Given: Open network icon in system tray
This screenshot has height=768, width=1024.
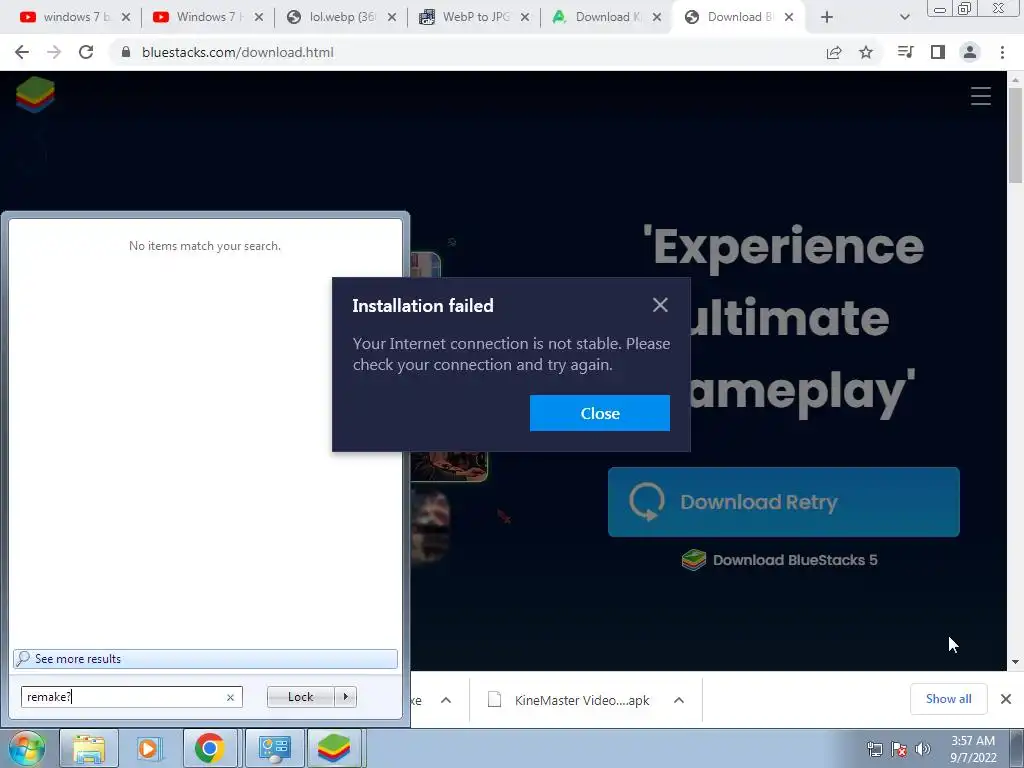Looking at the screenshot, I should (874, 749).
